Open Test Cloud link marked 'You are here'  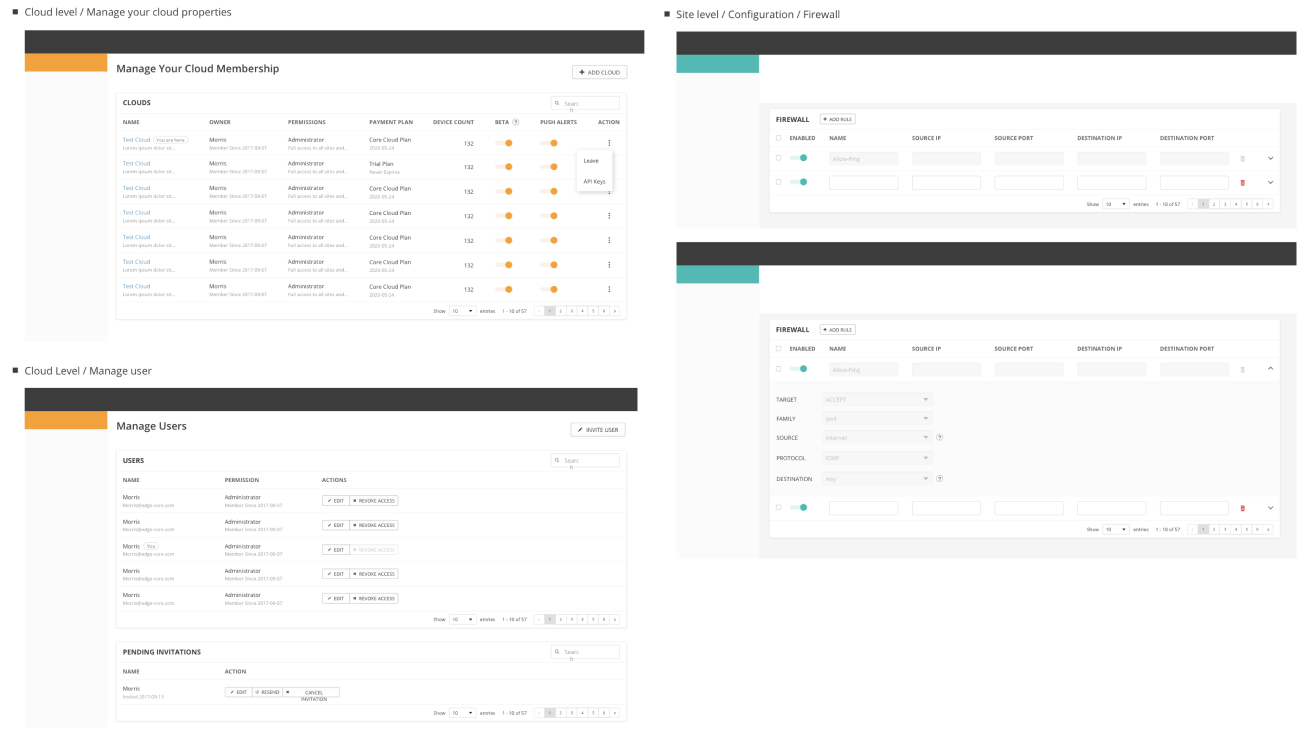coord(136,140)
